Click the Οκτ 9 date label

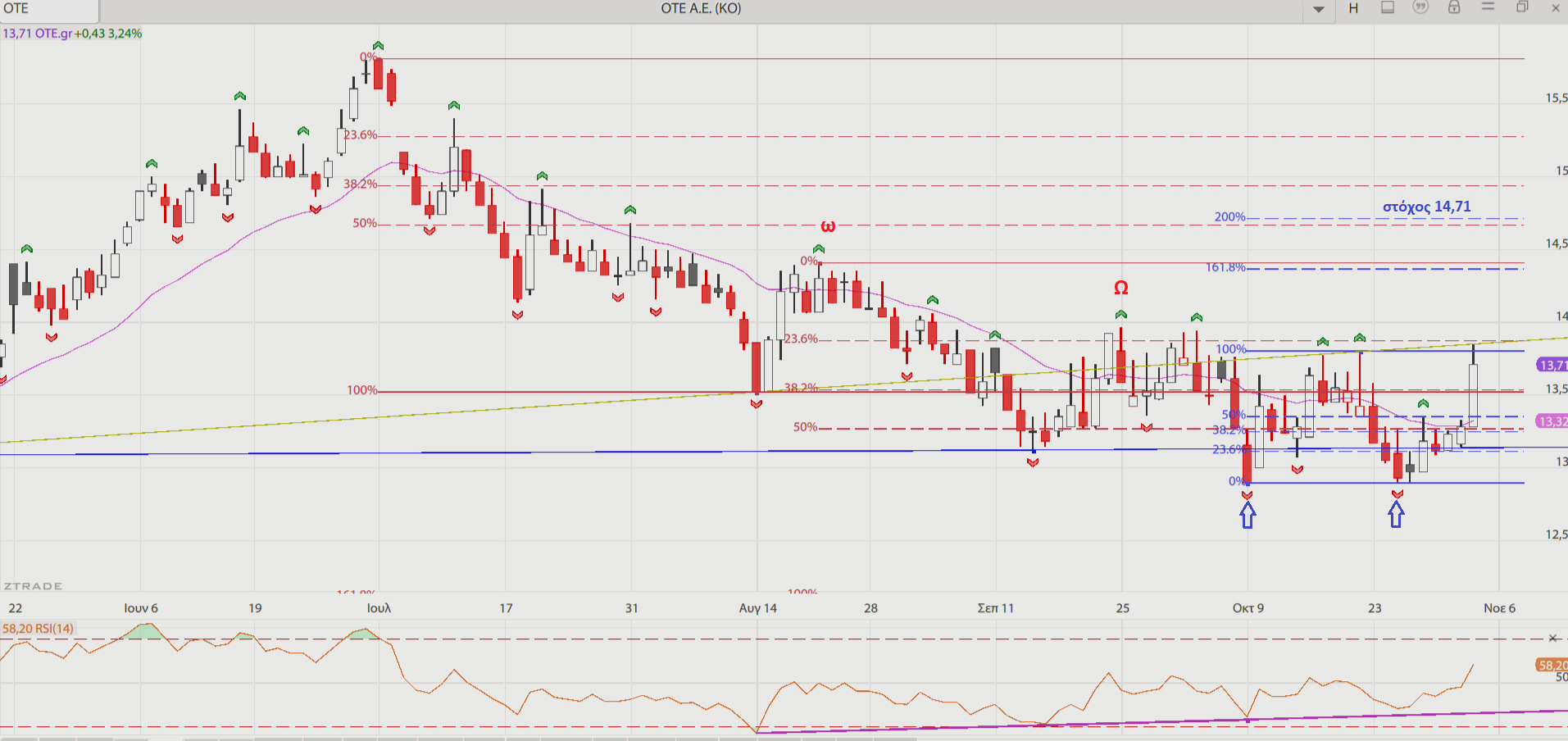click(1248, 608)
